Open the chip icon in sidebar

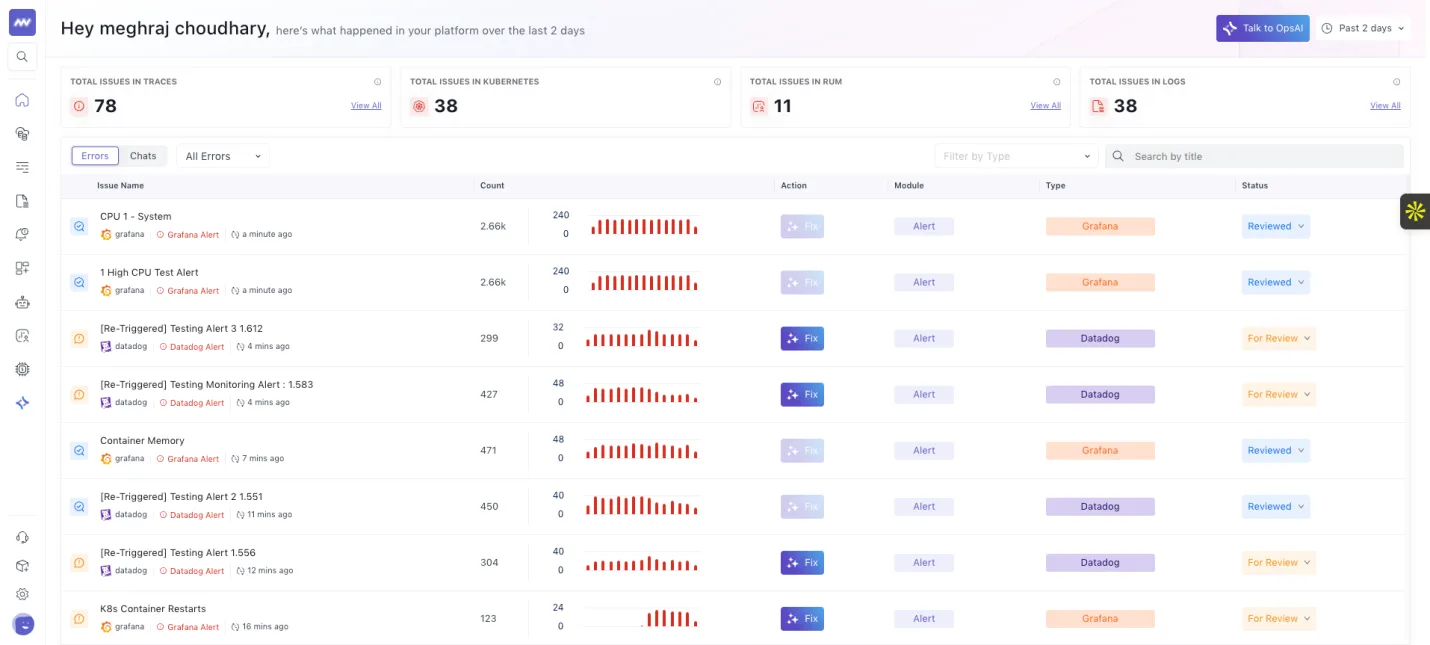pos(22,369)
